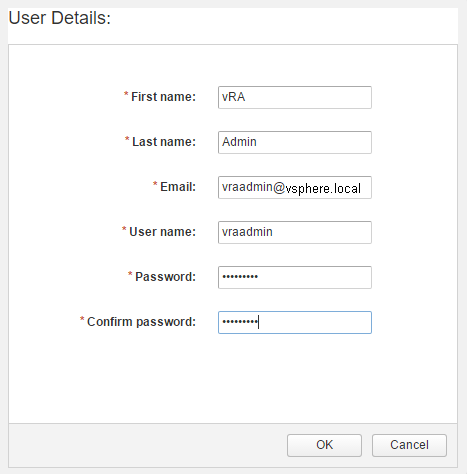Select the Last name input box
The height and width of the screenshot is (474, 467).
pos(295,142)
